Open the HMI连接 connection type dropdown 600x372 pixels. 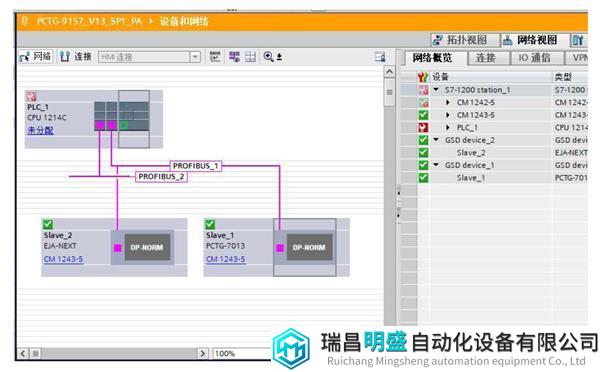pyautogui.click(x=195, y=57)
